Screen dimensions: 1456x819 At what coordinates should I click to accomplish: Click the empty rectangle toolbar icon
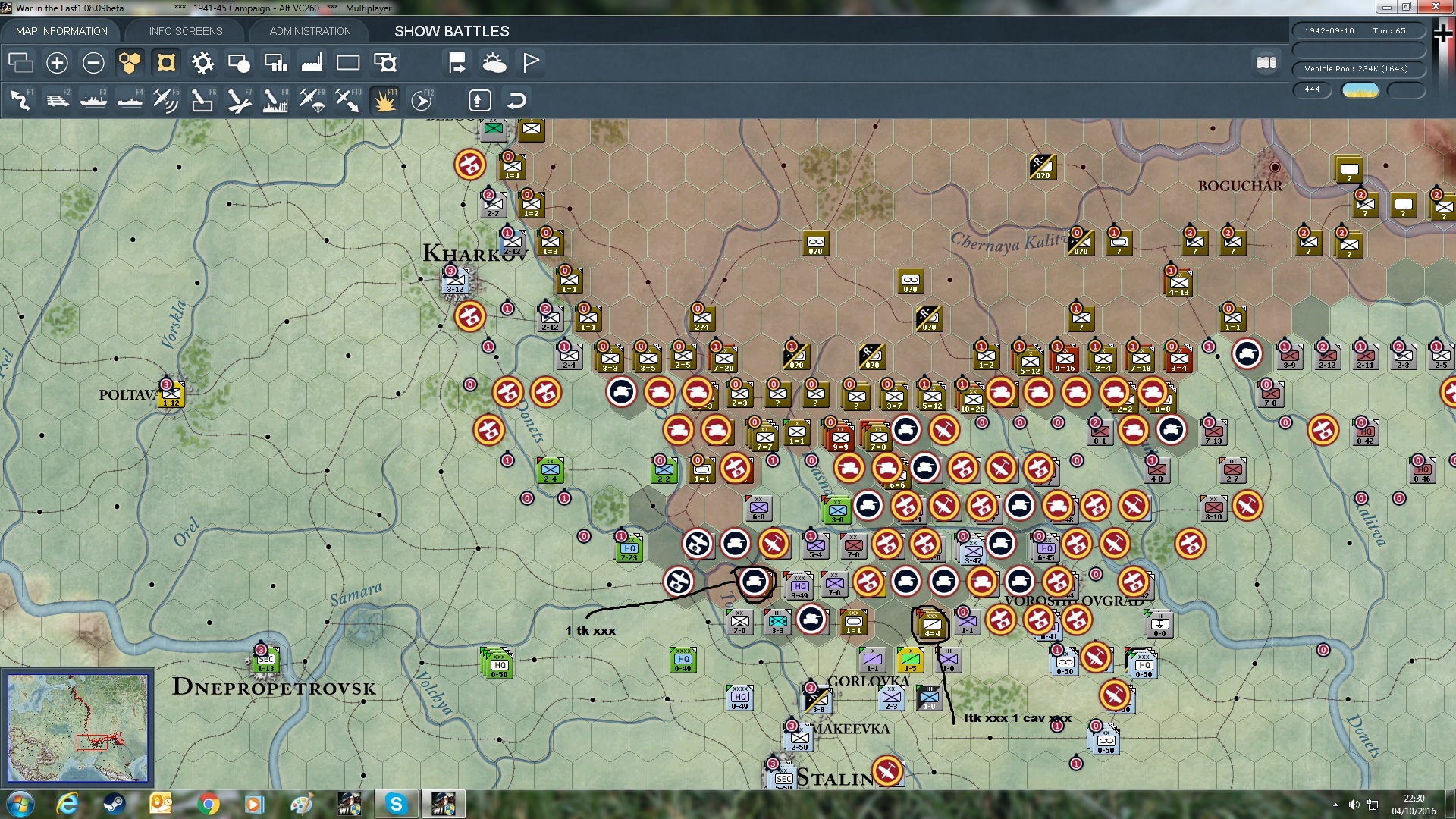(348, 63)
